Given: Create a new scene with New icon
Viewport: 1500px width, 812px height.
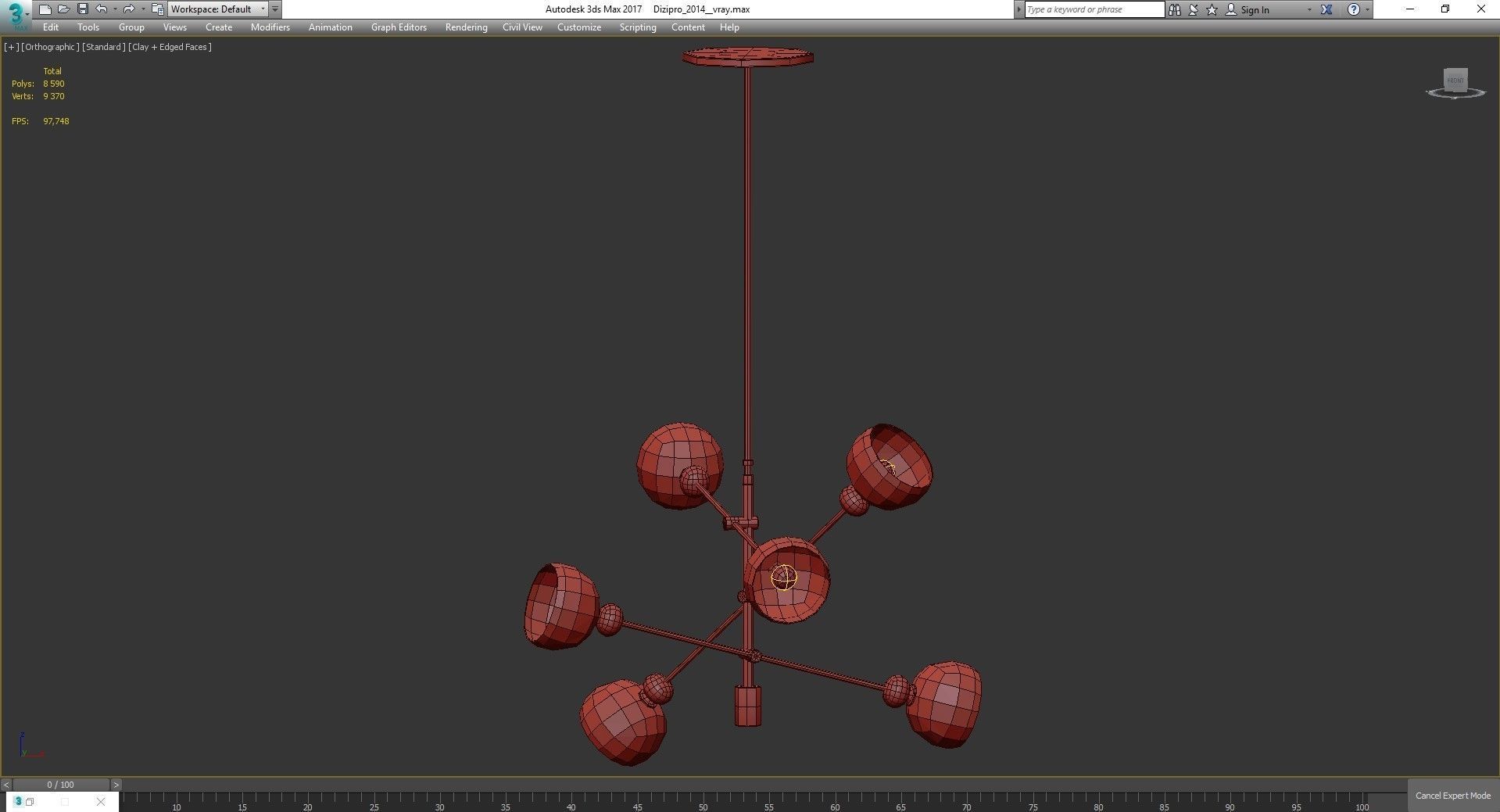Looking at the screenshot, I should (45, 9).
